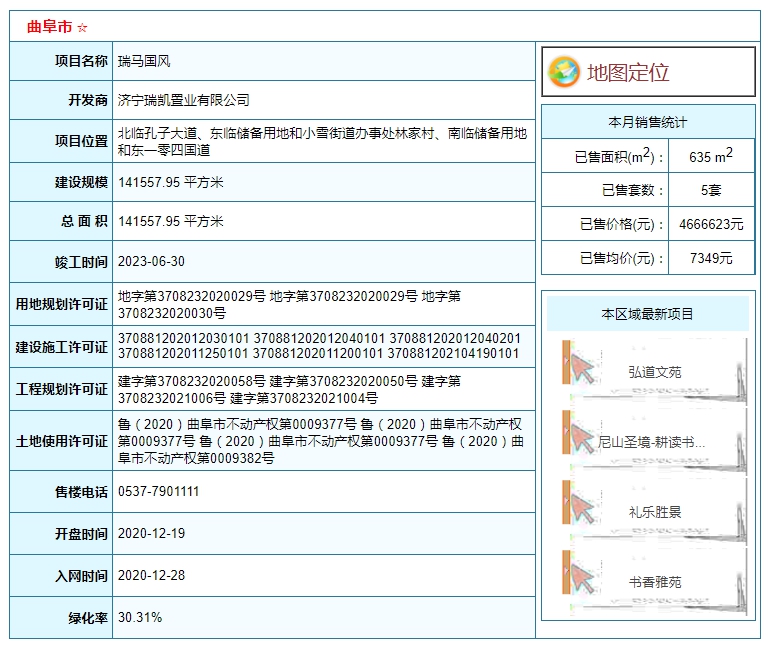Click the 本月销售统计 header
The image size is (773, 648).
click(x=648, y=122)
